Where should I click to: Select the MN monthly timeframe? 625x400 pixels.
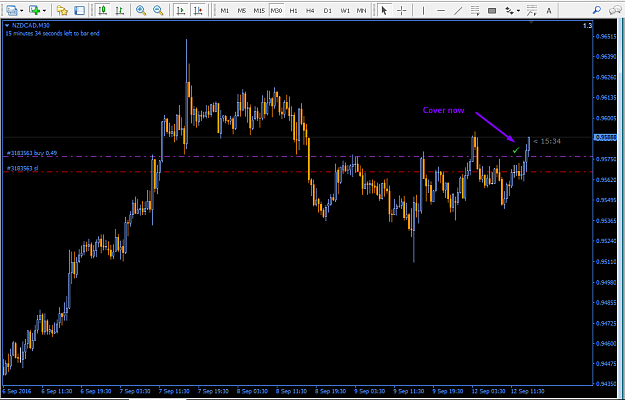361,11
